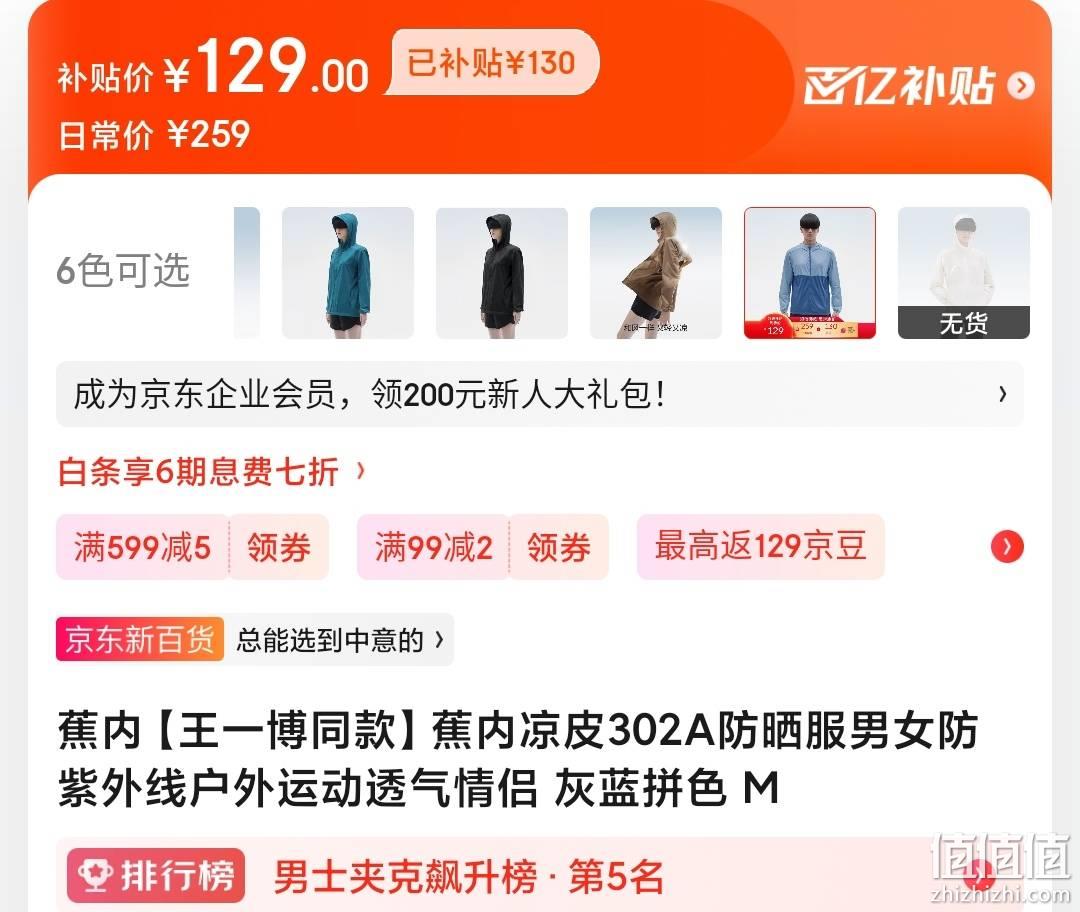Select the gray-blue jacket thumbnail
This screenshot has height=912, width=1080.
(810, 273)
